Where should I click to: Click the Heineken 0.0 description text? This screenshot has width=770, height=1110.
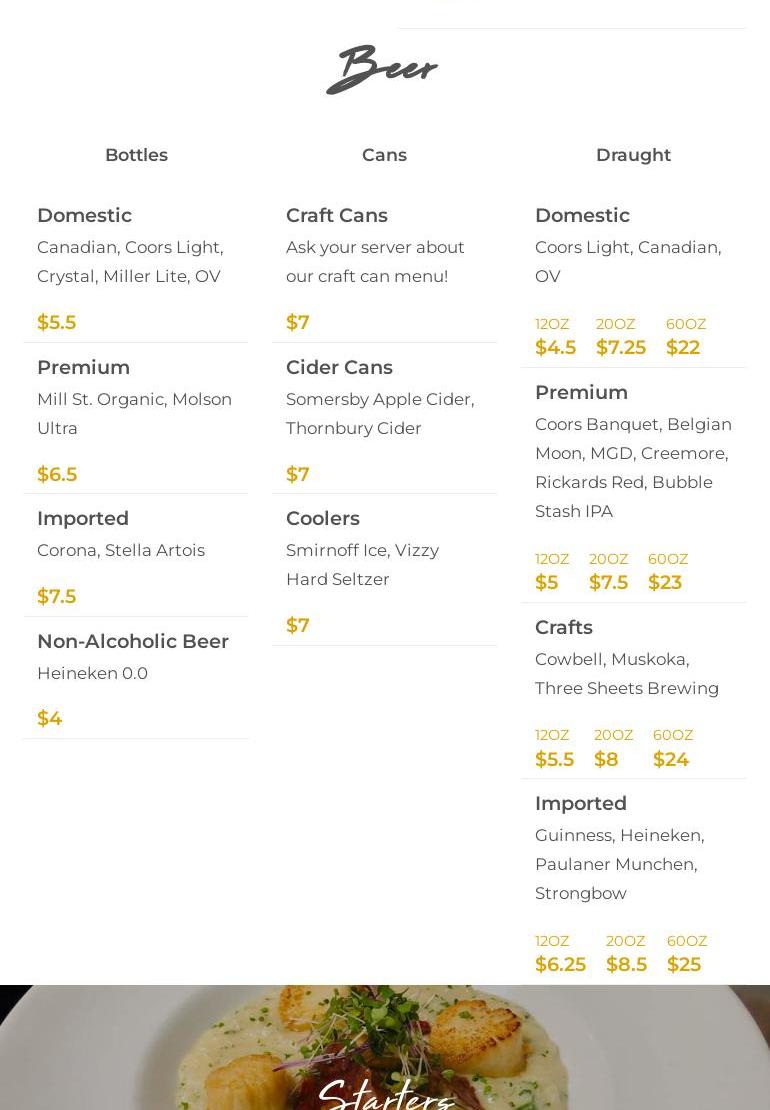[92, 673]
